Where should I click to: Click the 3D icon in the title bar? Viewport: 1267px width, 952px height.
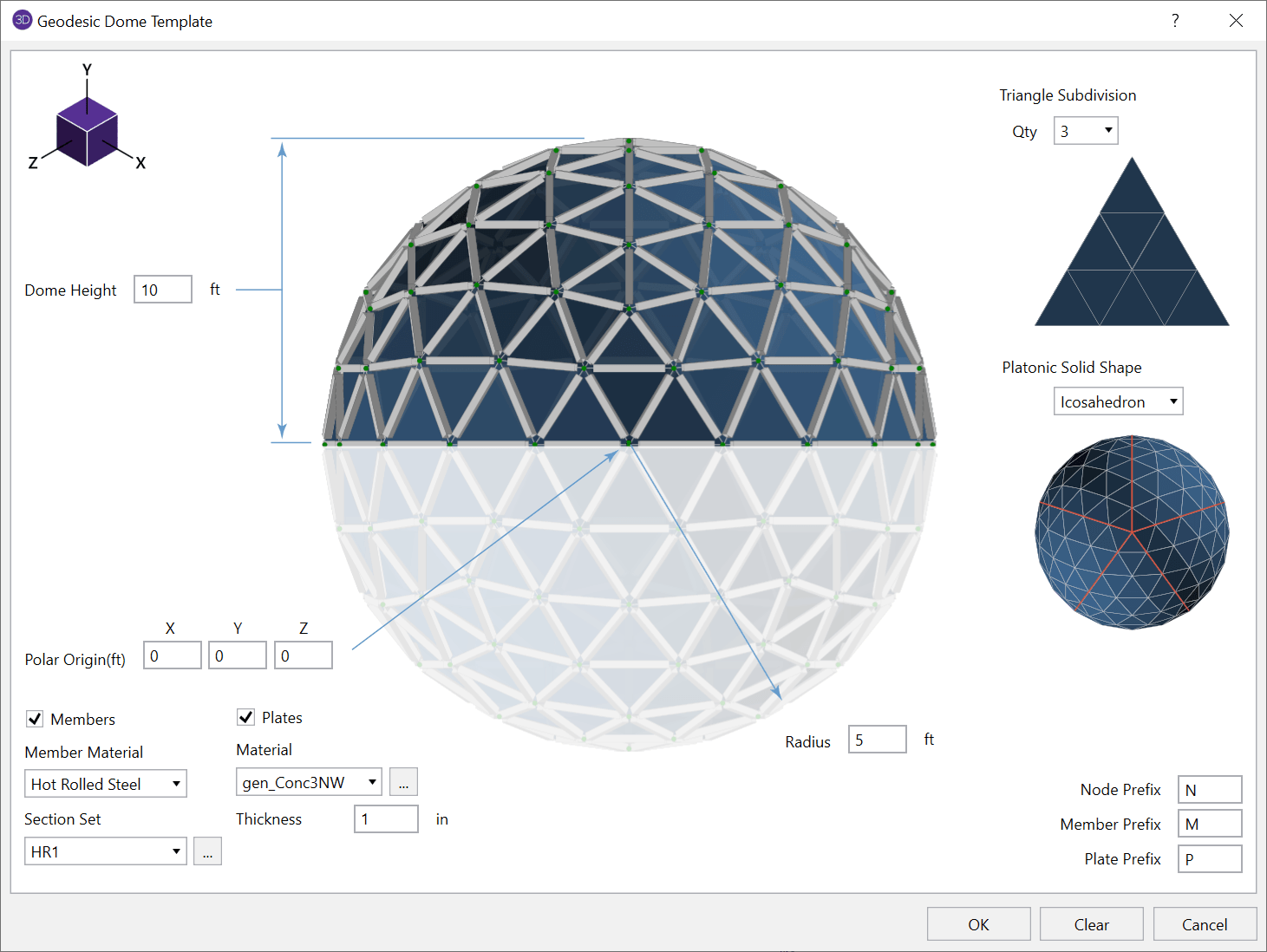(22, 19)
